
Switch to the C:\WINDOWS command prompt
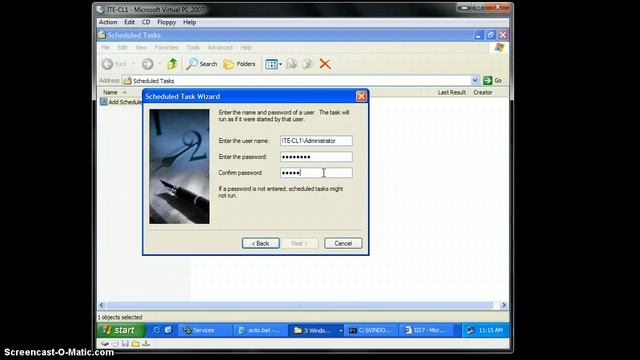click(371, 330)
